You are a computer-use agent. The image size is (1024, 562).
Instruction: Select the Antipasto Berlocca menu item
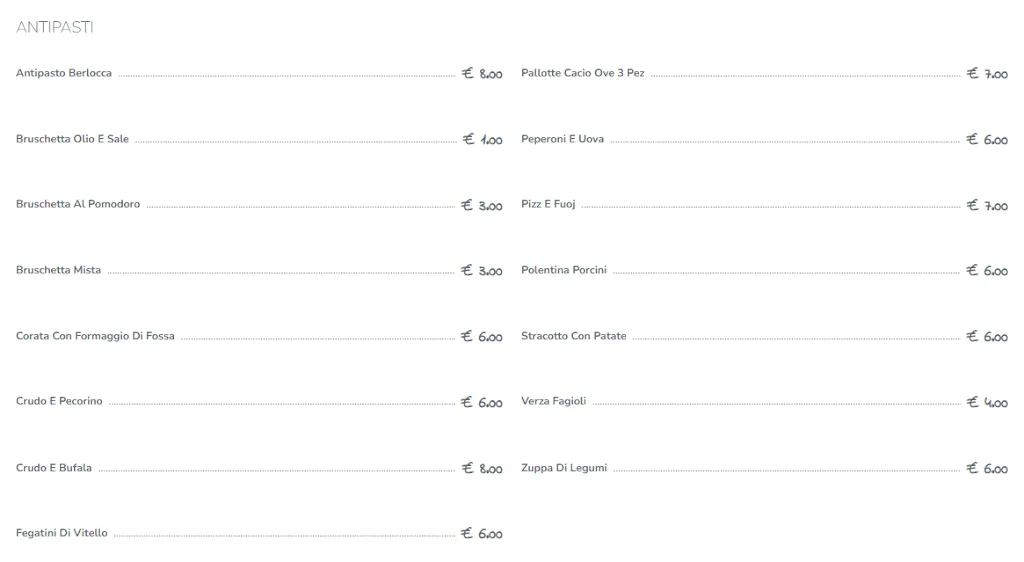[x=64, y=73]
